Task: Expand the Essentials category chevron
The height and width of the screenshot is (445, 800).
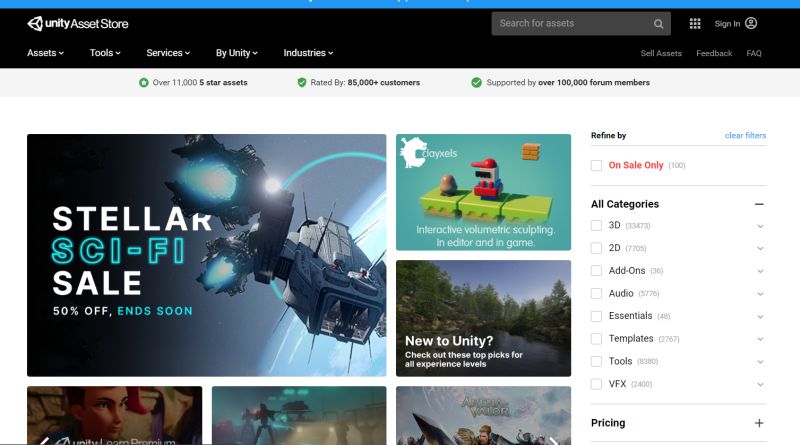Action: coord(760,316)
